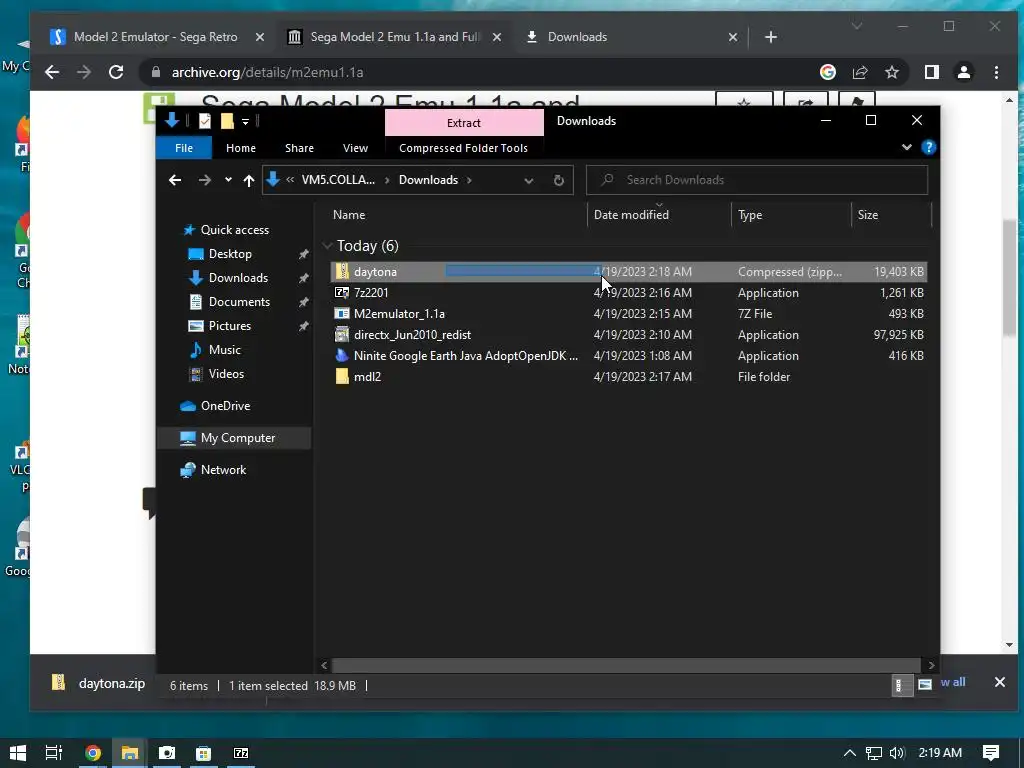Select the daytona zip file
This screenshot has height=768, width=1024.
click(628, 272)
